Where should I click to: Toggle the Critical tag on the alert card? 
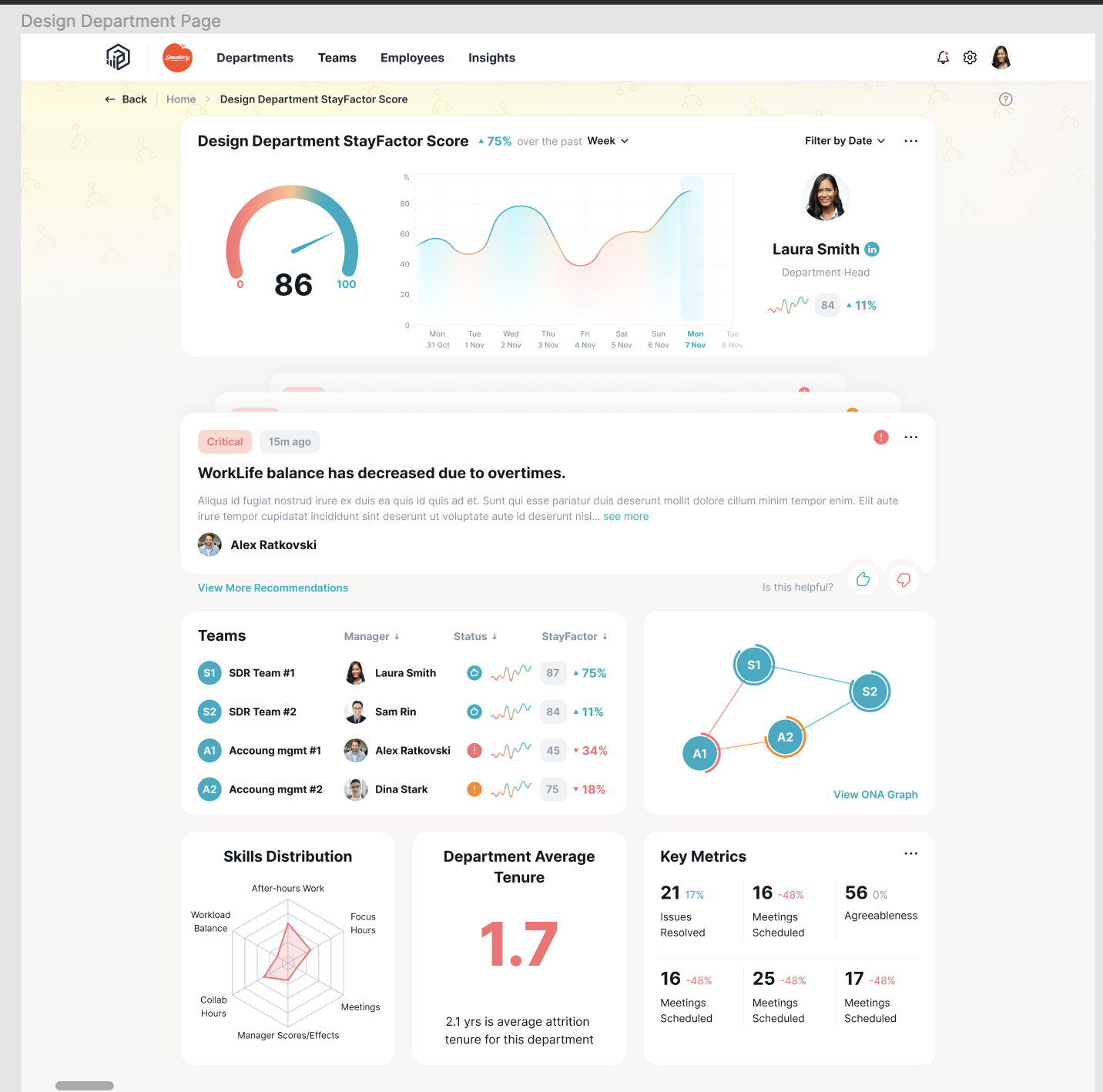224,441
